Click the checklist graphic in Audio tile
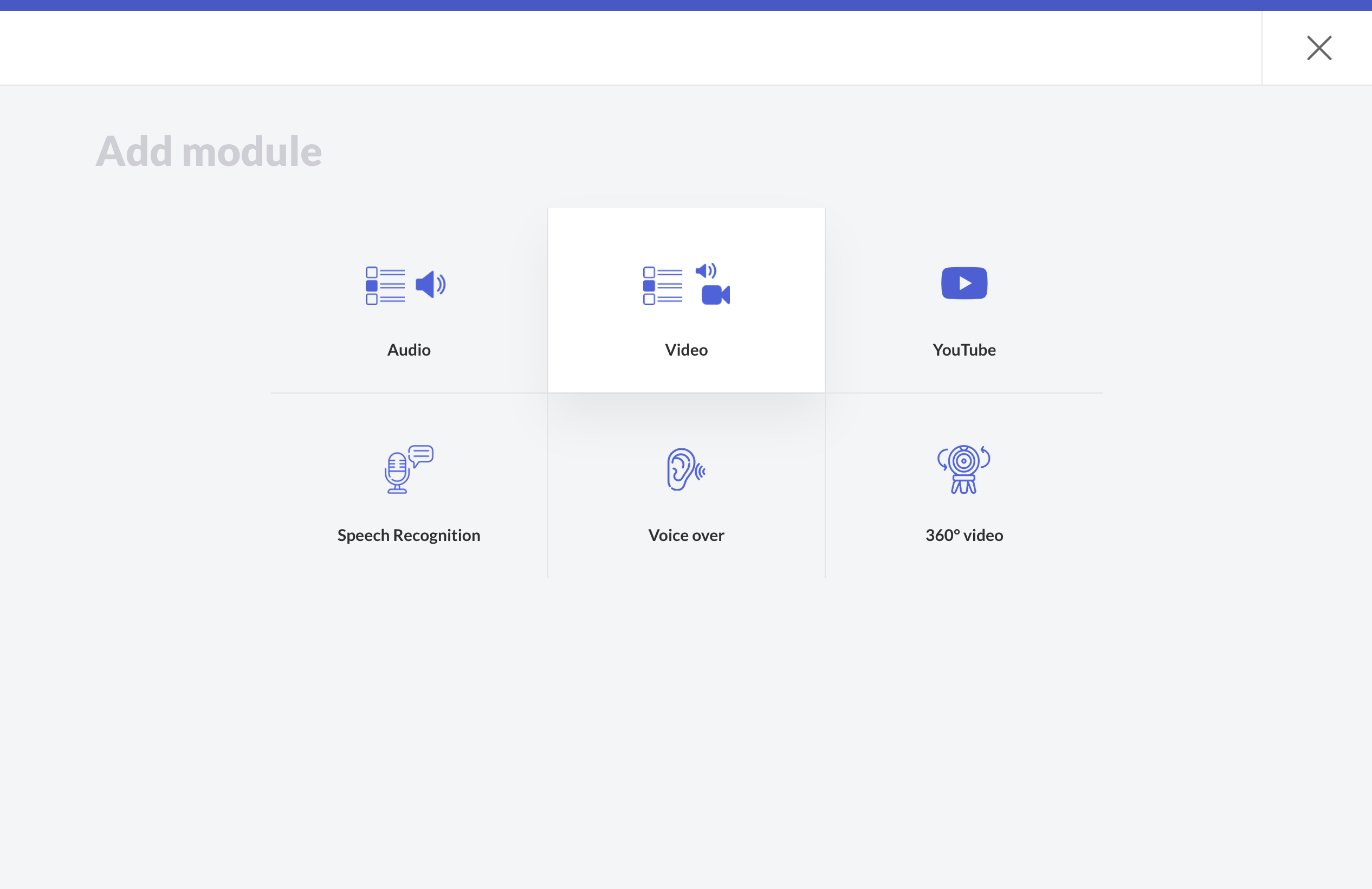This screenshot has height=889, width=1372. click(385, 285)
